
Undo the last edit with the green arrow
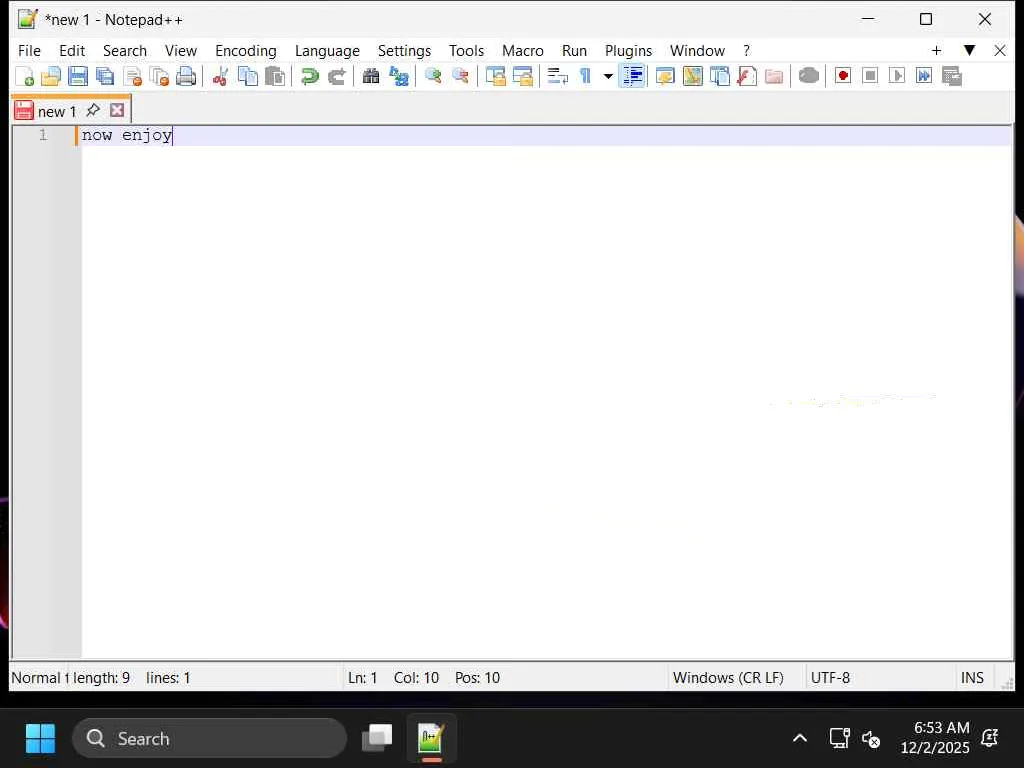coord(310,76)
